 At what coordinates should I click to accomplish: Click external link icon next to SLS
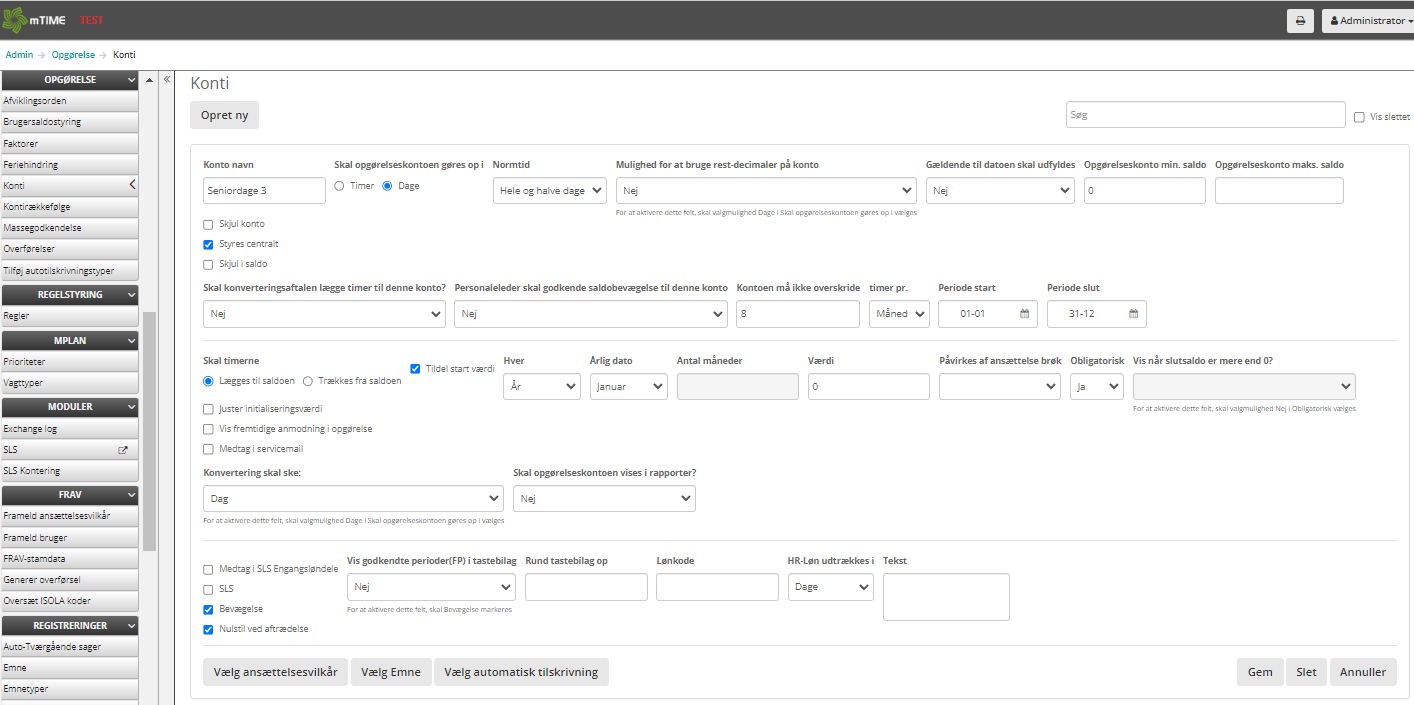click(x=123, y=450)
